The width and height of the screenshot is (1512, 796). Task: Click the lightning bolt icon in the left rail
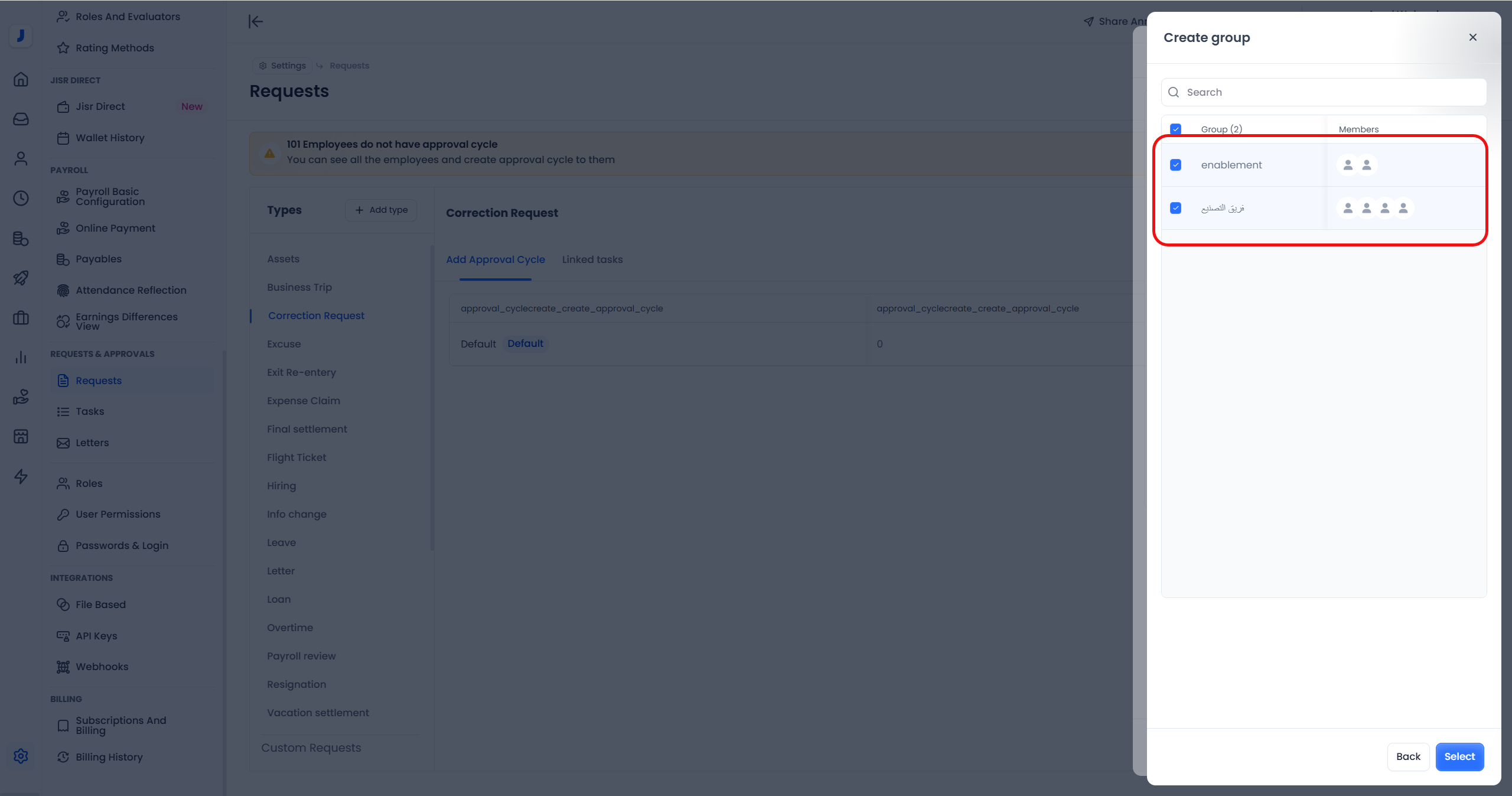(x=21, y=476)
